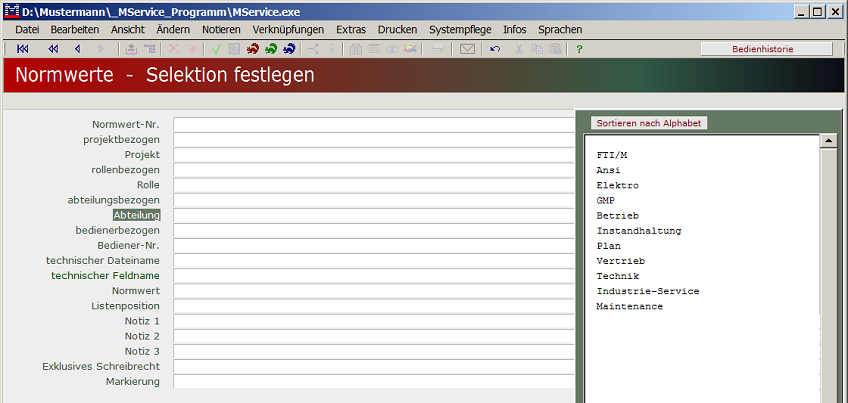Open the Datei menu
Viewport: 848px width, 403px height.
click(27, 30)
